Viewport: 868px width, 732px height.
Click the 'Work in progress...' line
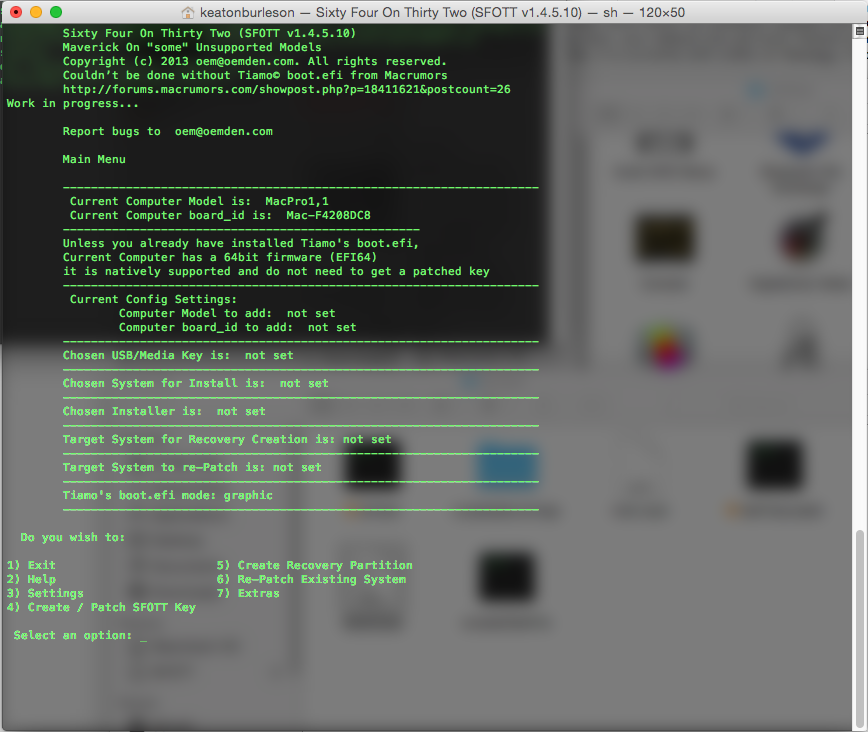(x=73, y=104)
